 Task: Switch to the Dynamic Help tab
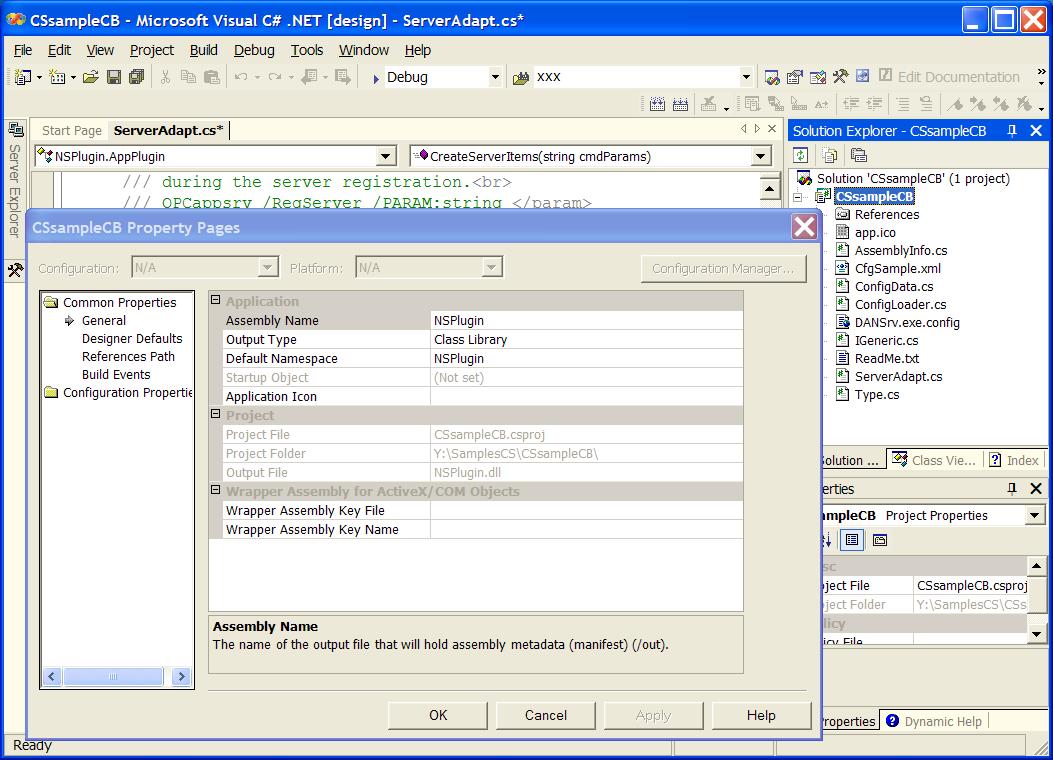click(935, 721)
